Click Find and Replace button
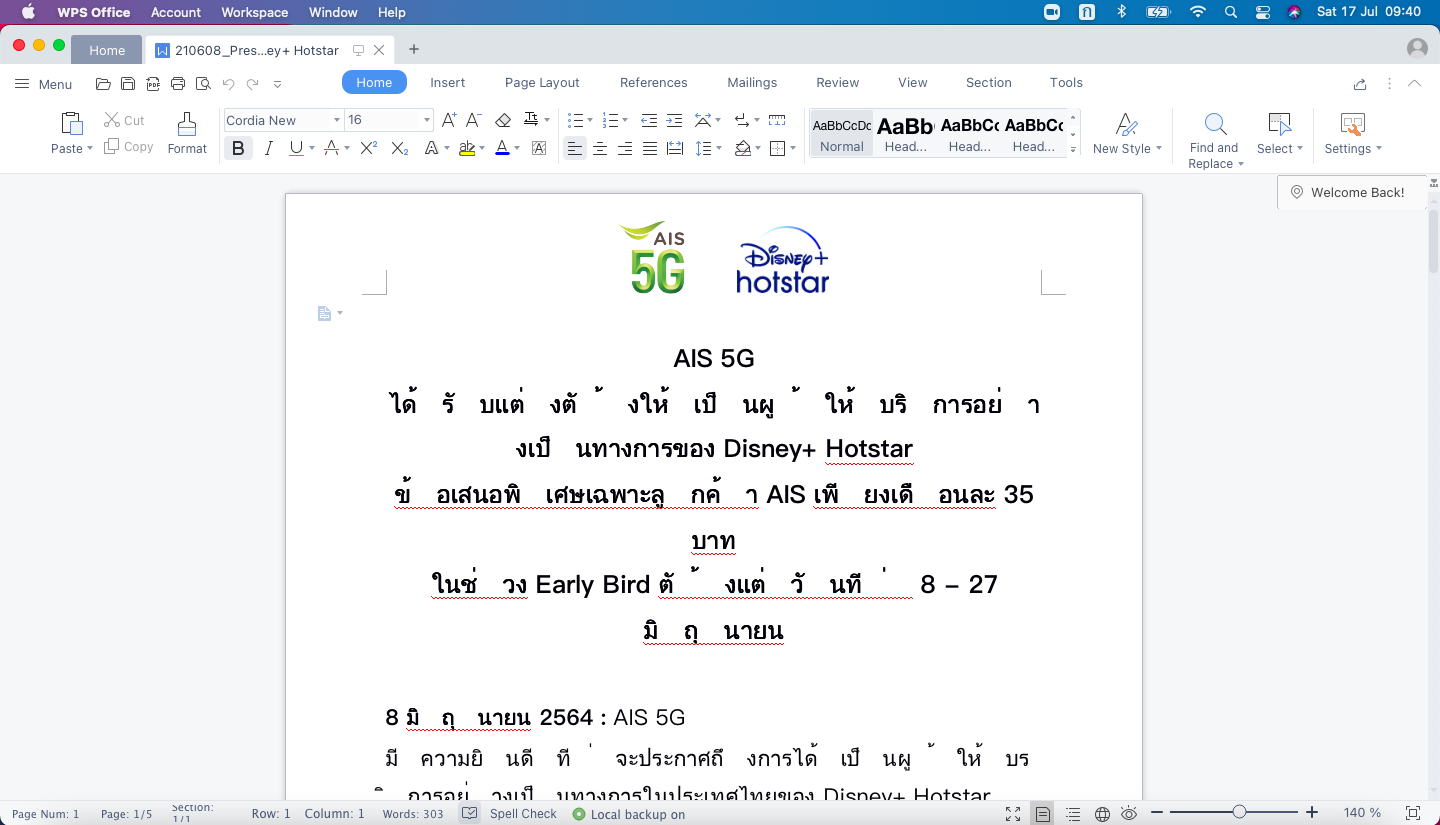This screenshot has height=825, width=1440. 1214,140
